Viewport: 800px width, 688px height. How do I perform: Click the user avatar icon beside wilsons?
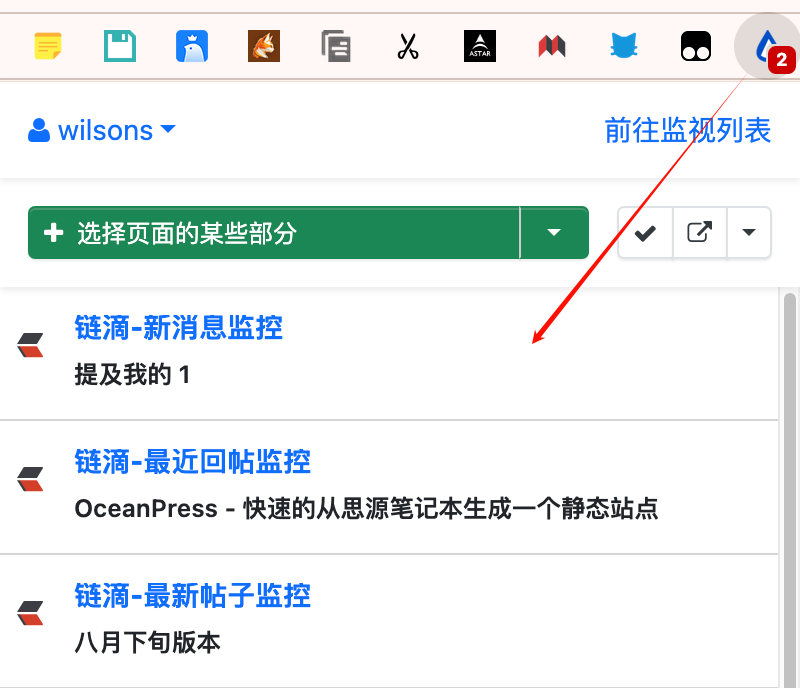[39, 130]
